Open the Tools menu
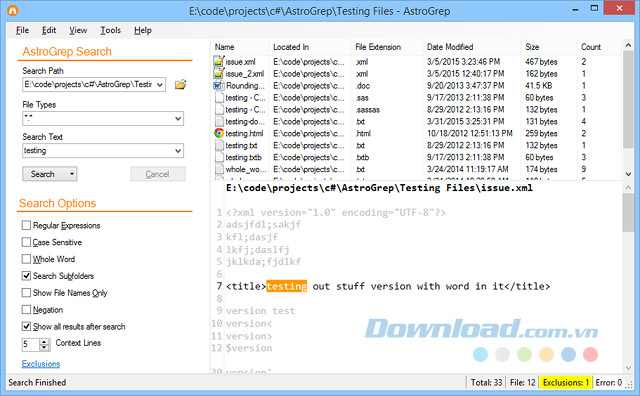The image size is (640, 396). point(111,30)
